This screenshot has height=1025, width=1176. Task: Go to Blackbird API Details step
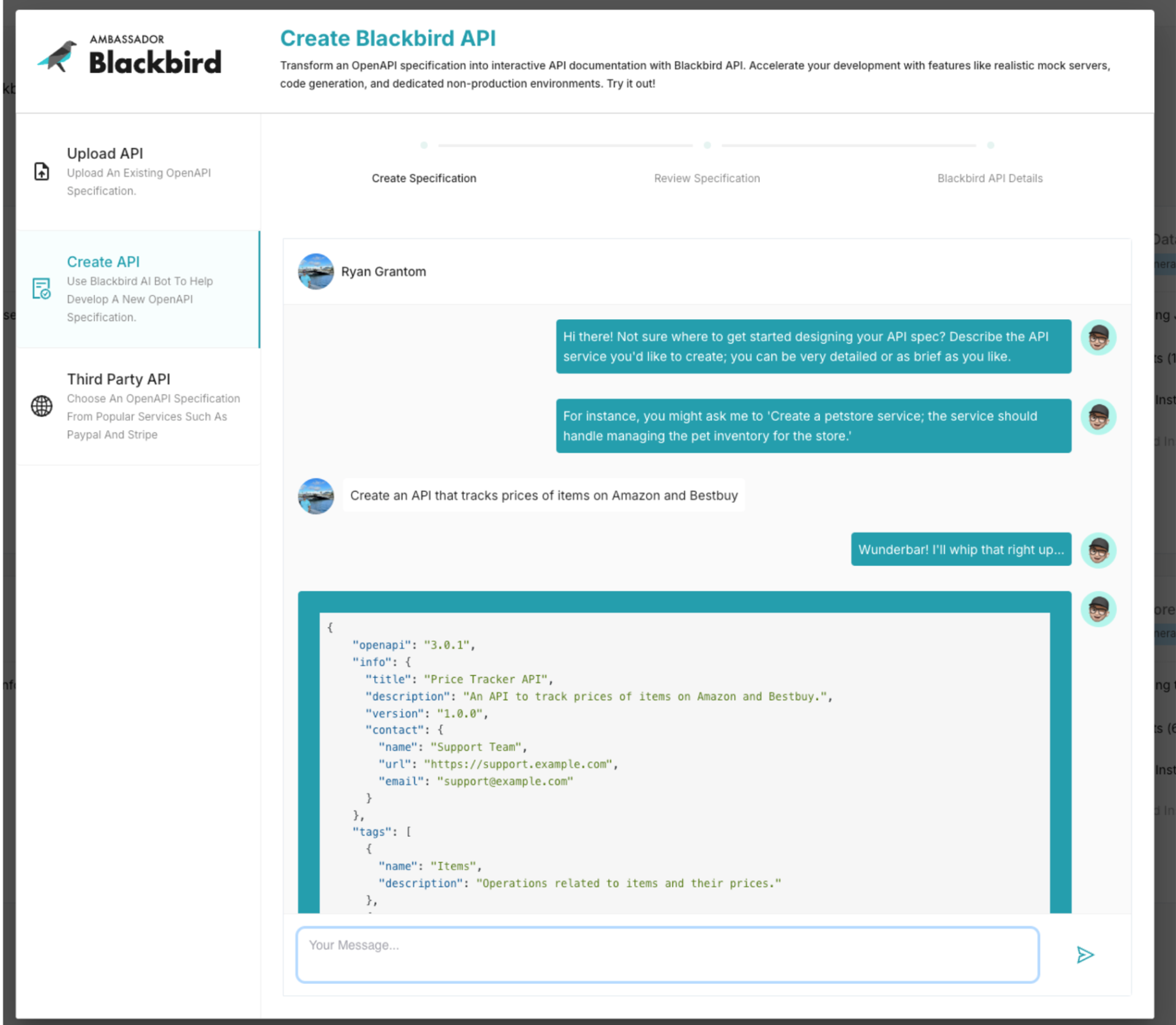pos(990,178)
